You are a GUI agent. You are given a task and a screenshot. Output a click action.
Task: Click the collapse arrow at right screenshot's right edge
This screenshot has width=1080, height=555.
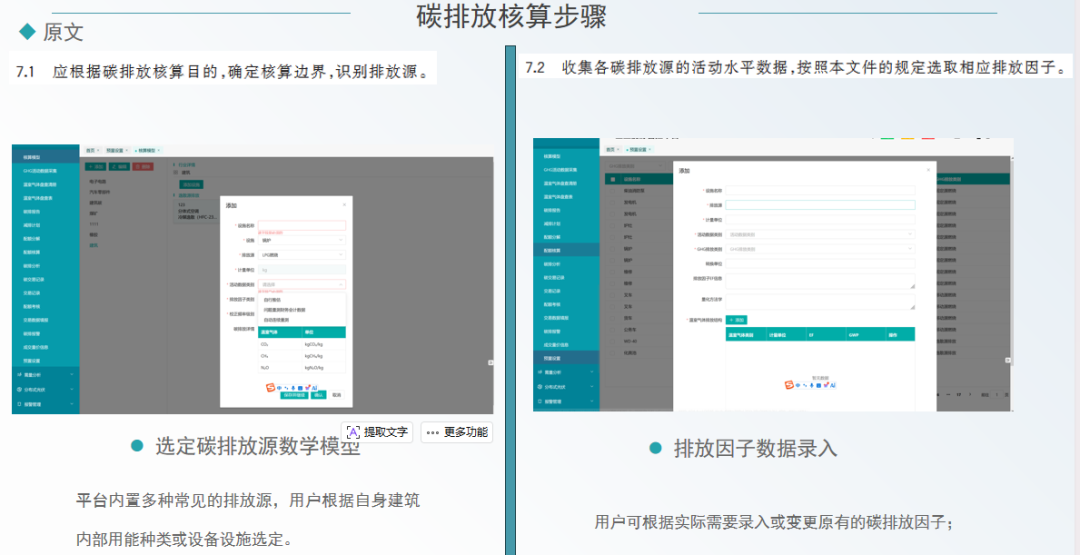click(1008, 360)
